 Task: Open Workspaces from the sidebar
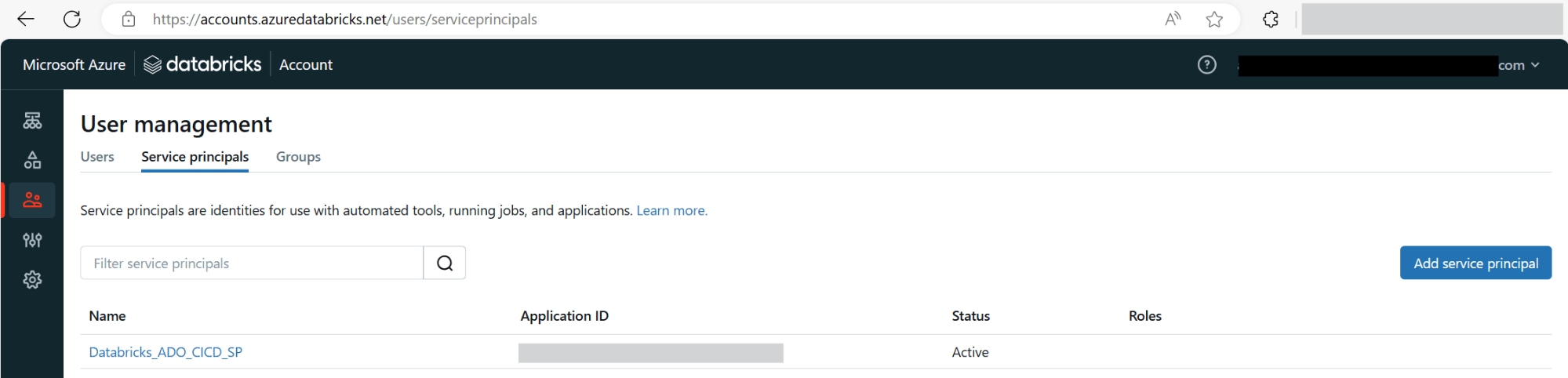(x=32, y=121)
